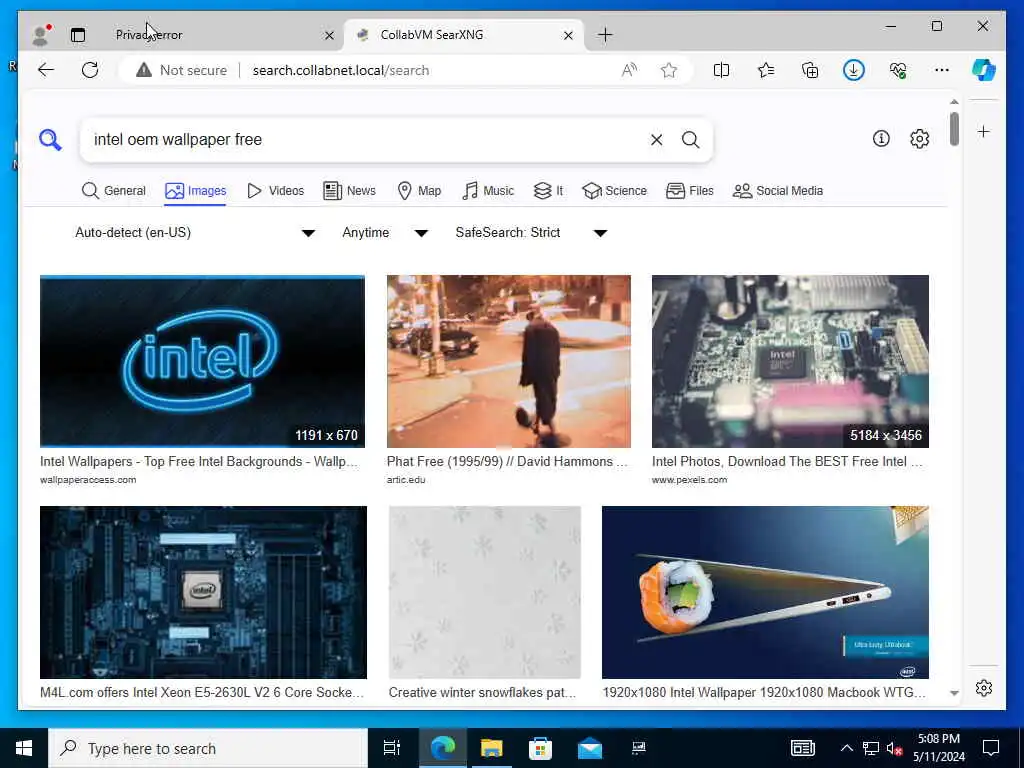Screen dimensions: 1024x768
Task: Open the Anytime time range dropdown
Action: 385,232
